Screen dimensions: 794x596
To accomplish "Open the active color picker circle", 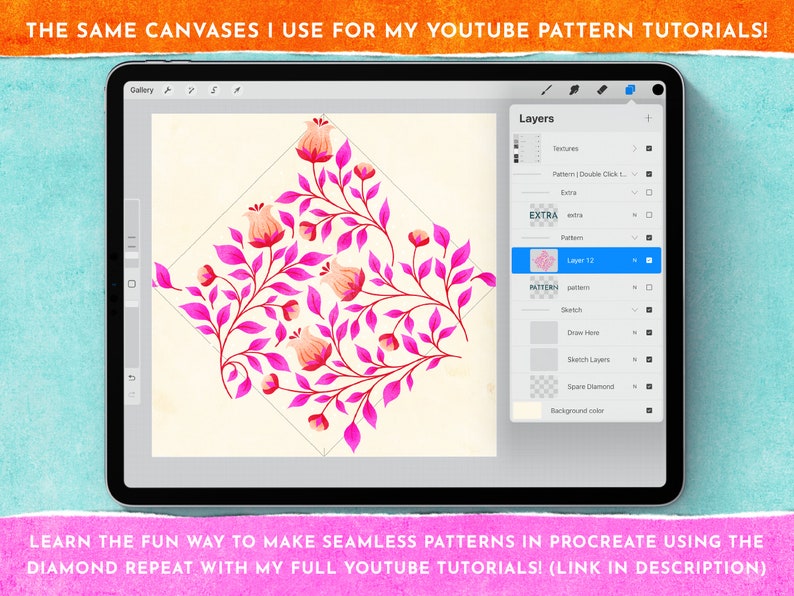I will pyautogui.click(x=658, y=90).
